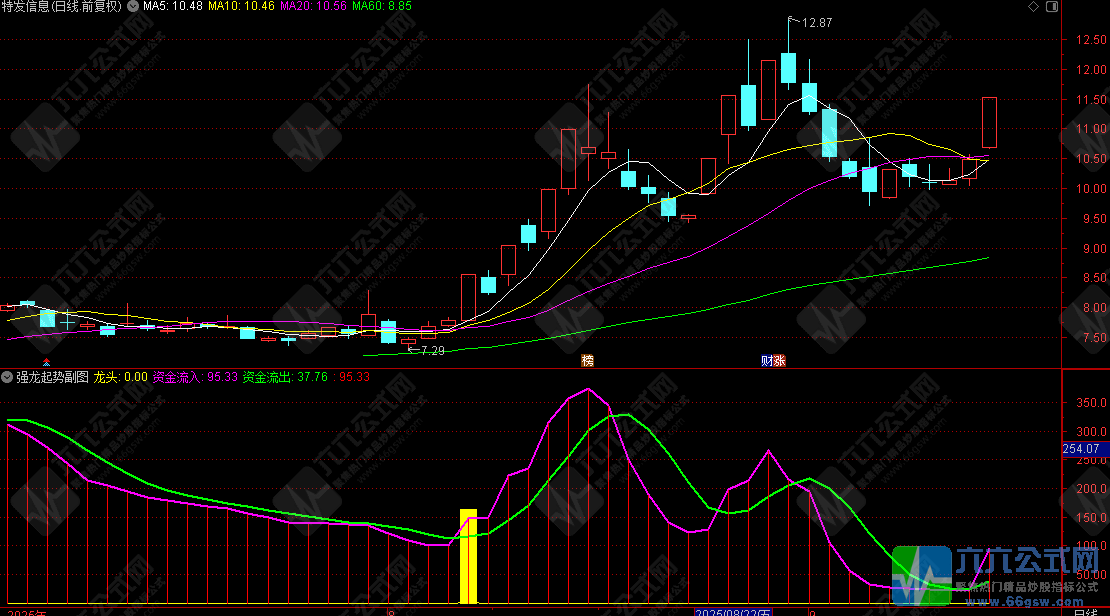Select the yellow MA10 indicator label

coord(240,7)
